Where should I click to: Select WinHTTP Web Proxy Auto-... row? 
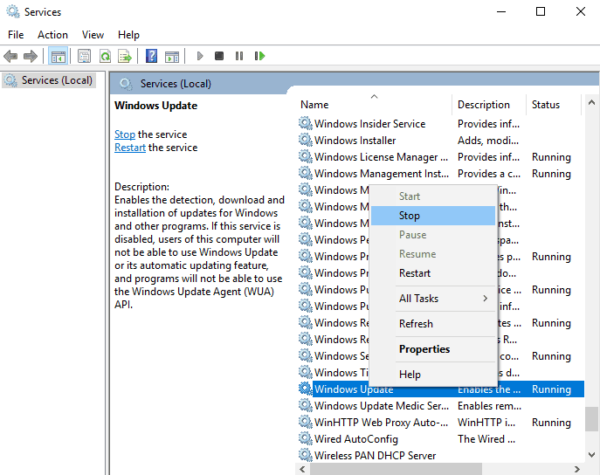point(441,422)
